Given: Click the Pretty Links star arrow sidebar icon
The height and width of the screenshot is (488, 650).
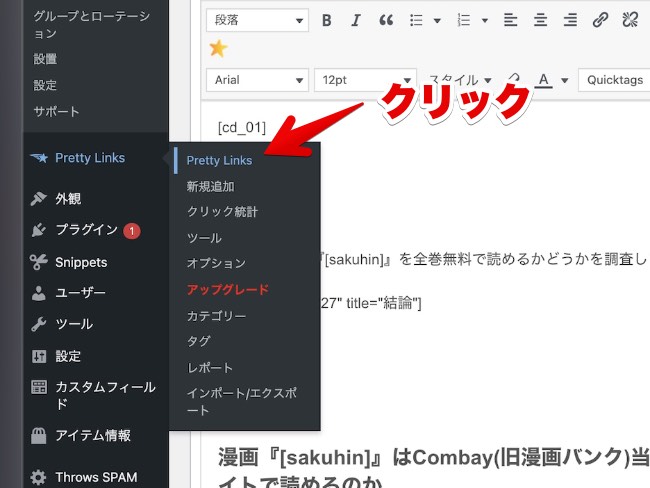Looking at the screenshot, I should [x=39, y=158].
